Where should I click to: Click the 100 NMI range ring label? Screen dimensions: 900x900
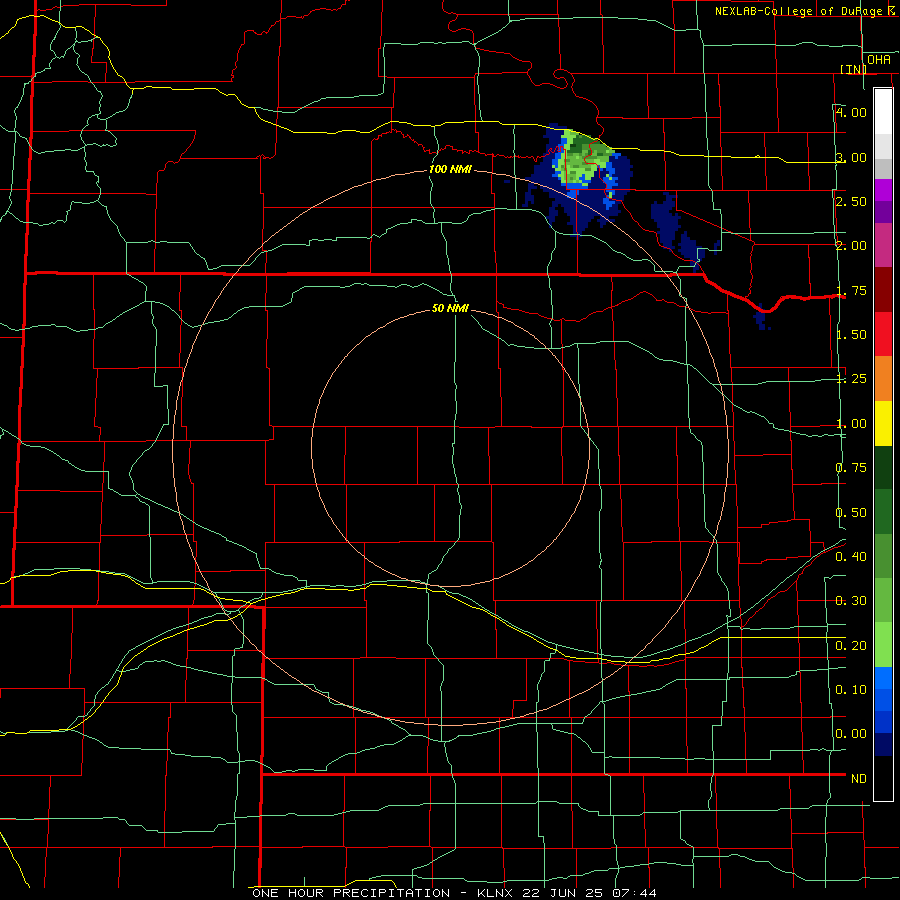450,169
